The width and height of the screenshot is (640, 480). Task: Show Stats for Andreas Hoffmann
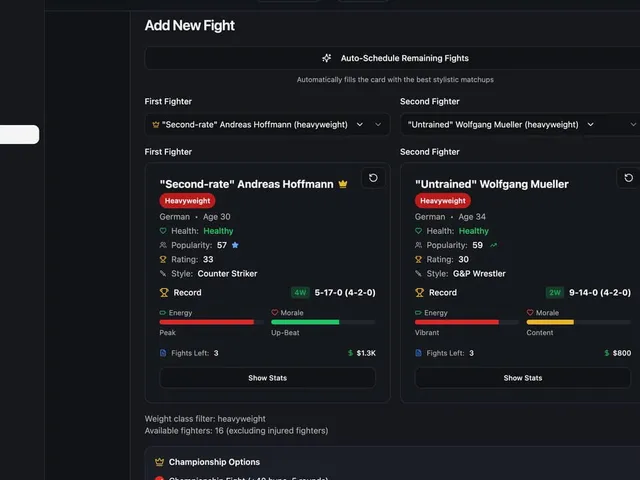tap(267, 378)
